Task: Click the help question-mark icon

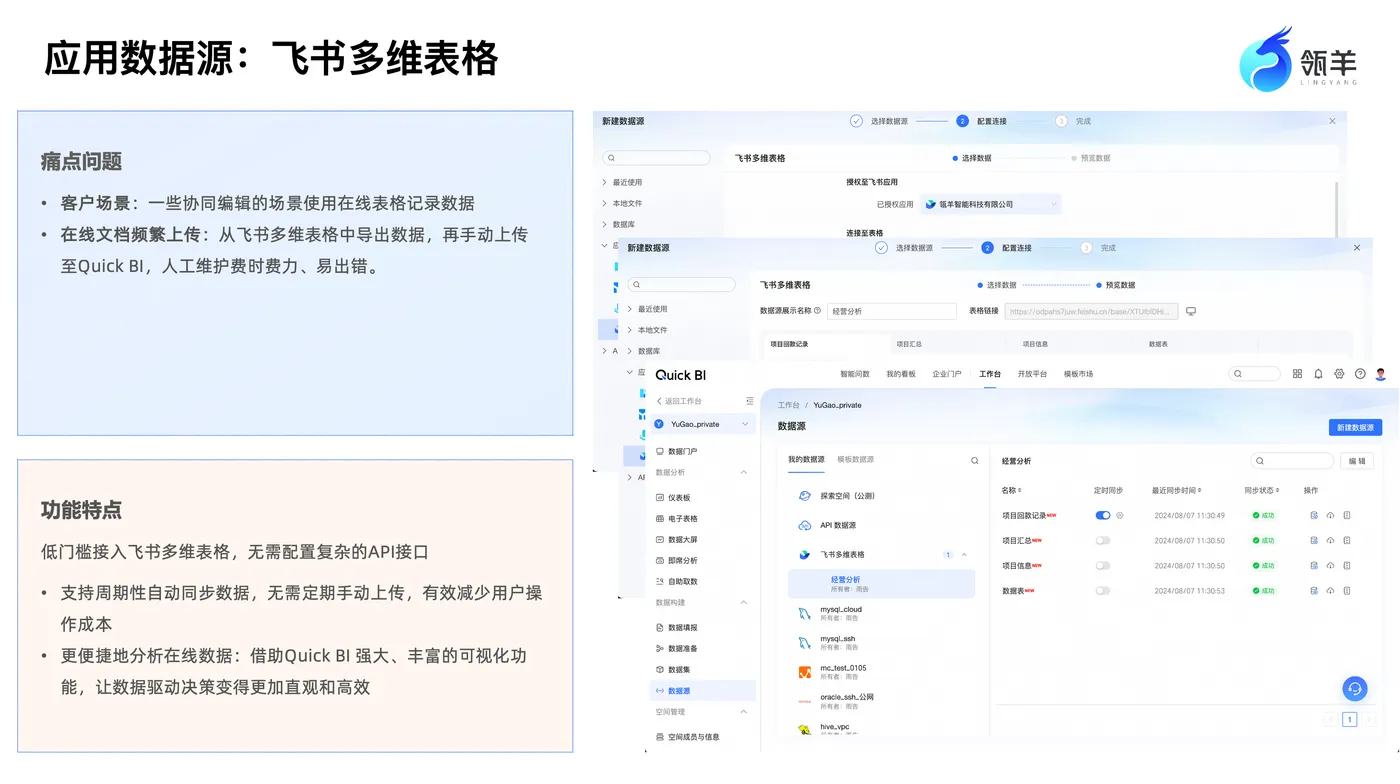Action: point(1360,374)
